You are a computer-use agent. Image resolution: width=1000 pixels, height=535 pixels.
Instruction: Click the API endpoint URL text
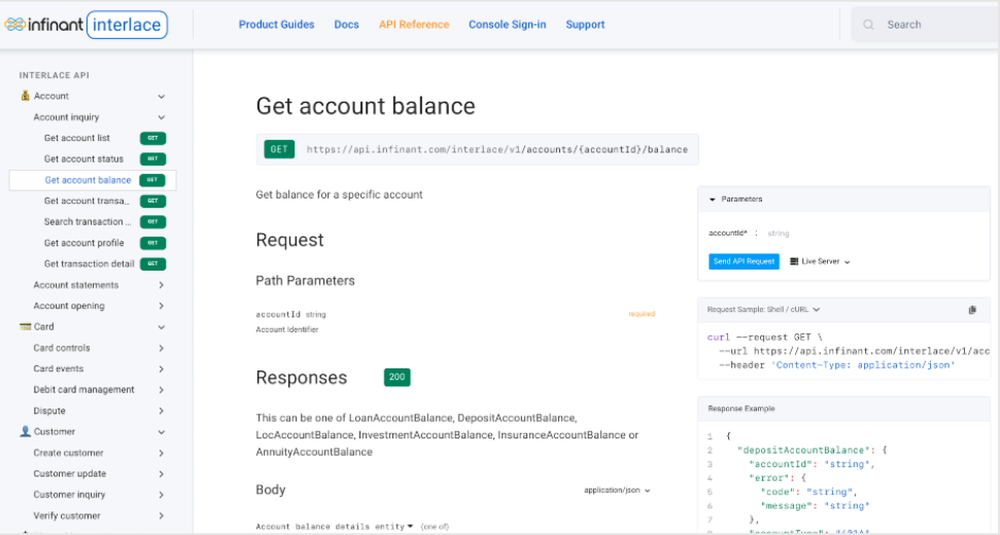[497, 150]
